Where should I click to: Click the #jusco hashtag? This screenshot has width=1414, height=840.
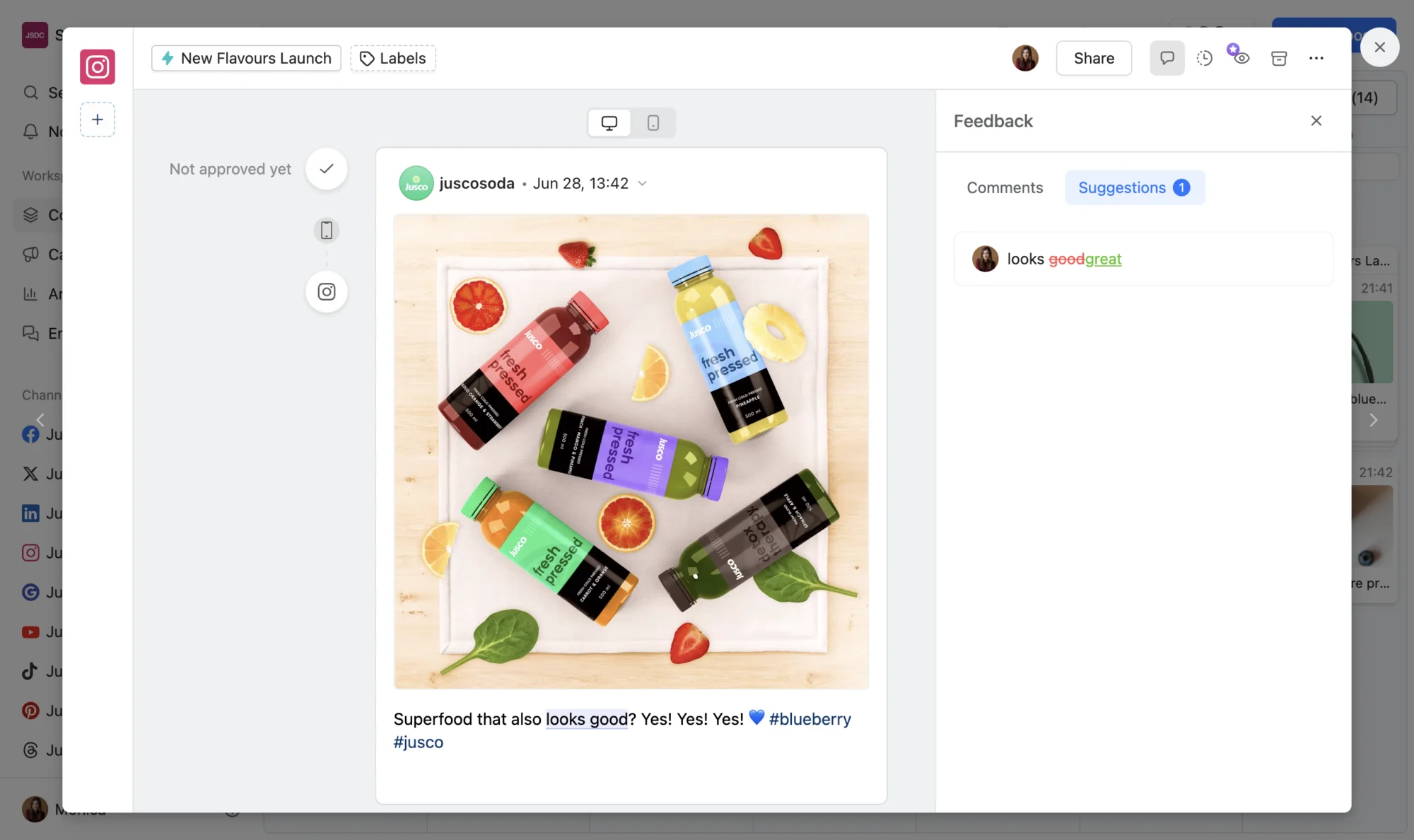419,742
